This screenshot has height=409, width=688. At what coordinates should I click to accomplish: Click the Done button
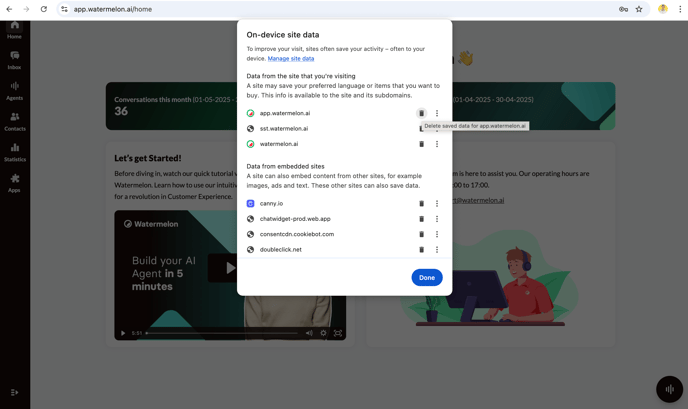pyautogui.click(x=426, y=277)
